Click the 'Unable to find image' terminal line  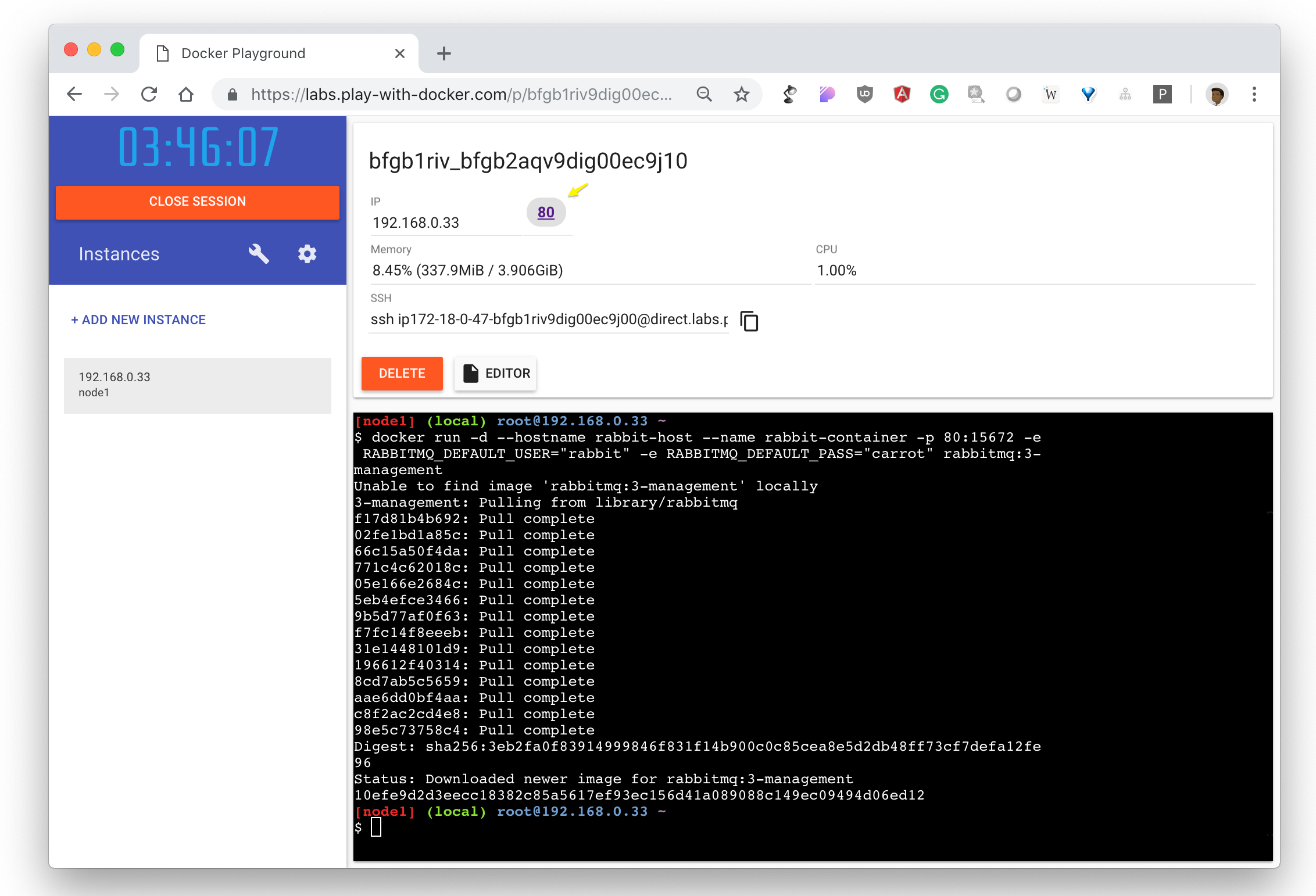click(x=586, y=486)
